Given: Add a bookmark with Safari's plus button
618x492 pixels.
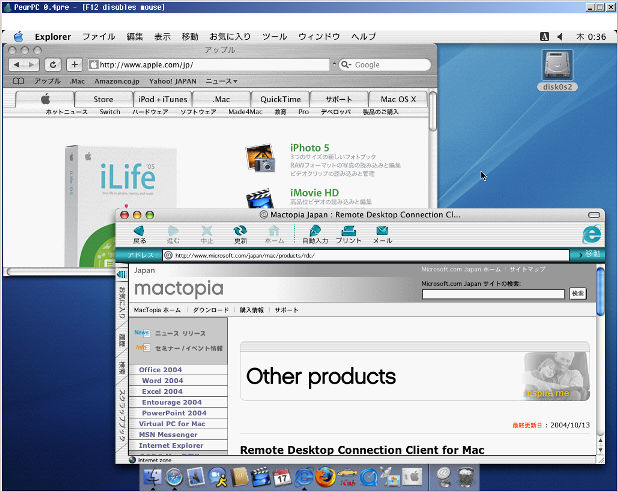Looking at the screenshot, I should click(x=74, y=65).
